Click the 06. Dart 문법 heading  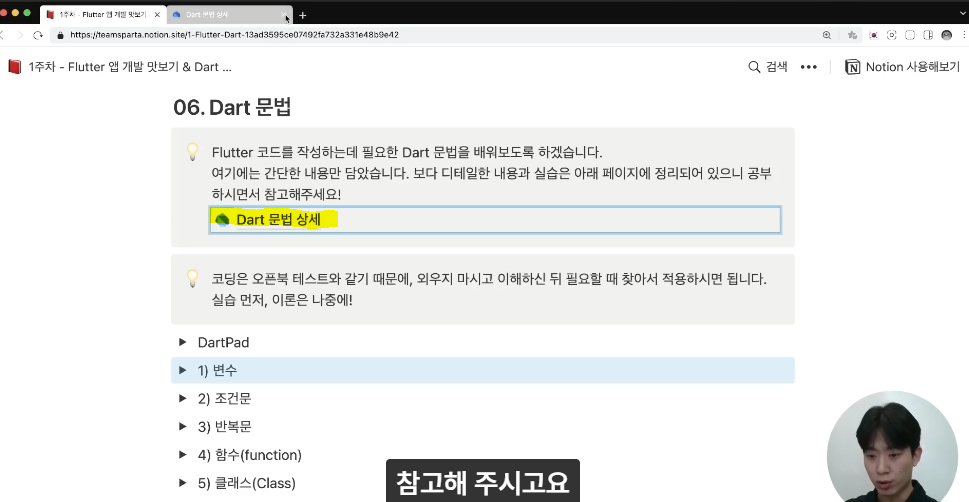click(x=232, y=108)
